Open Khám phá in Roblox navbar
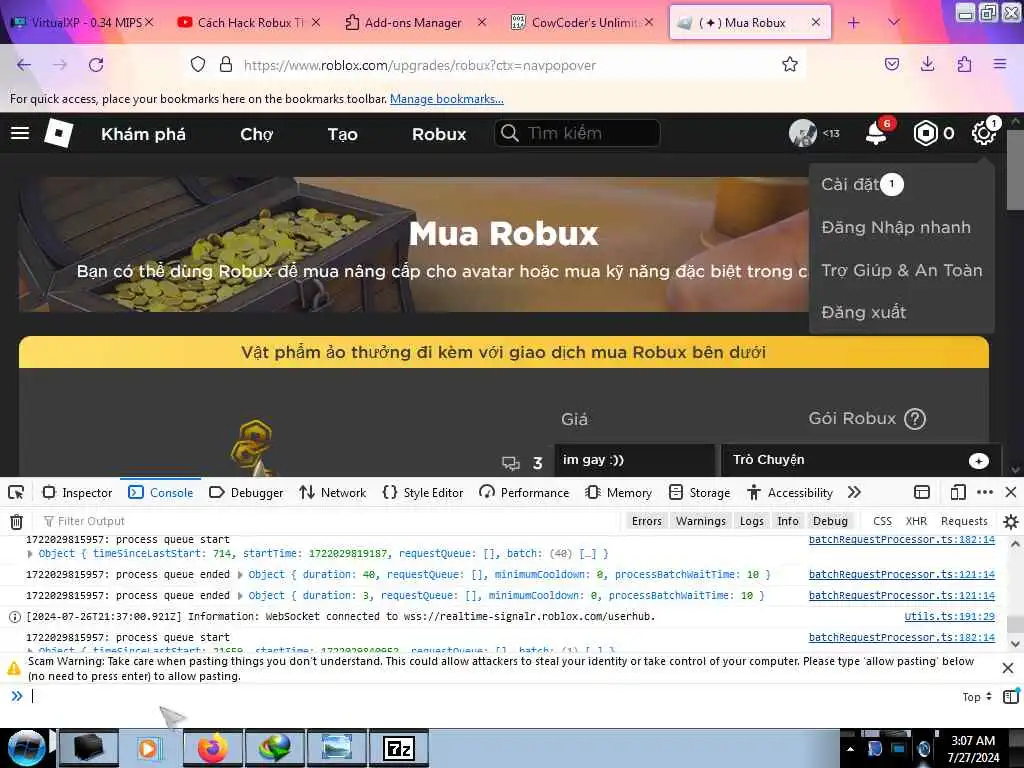Image resolution: width=1024 pixels, height=768 pixels. (143, 134)
